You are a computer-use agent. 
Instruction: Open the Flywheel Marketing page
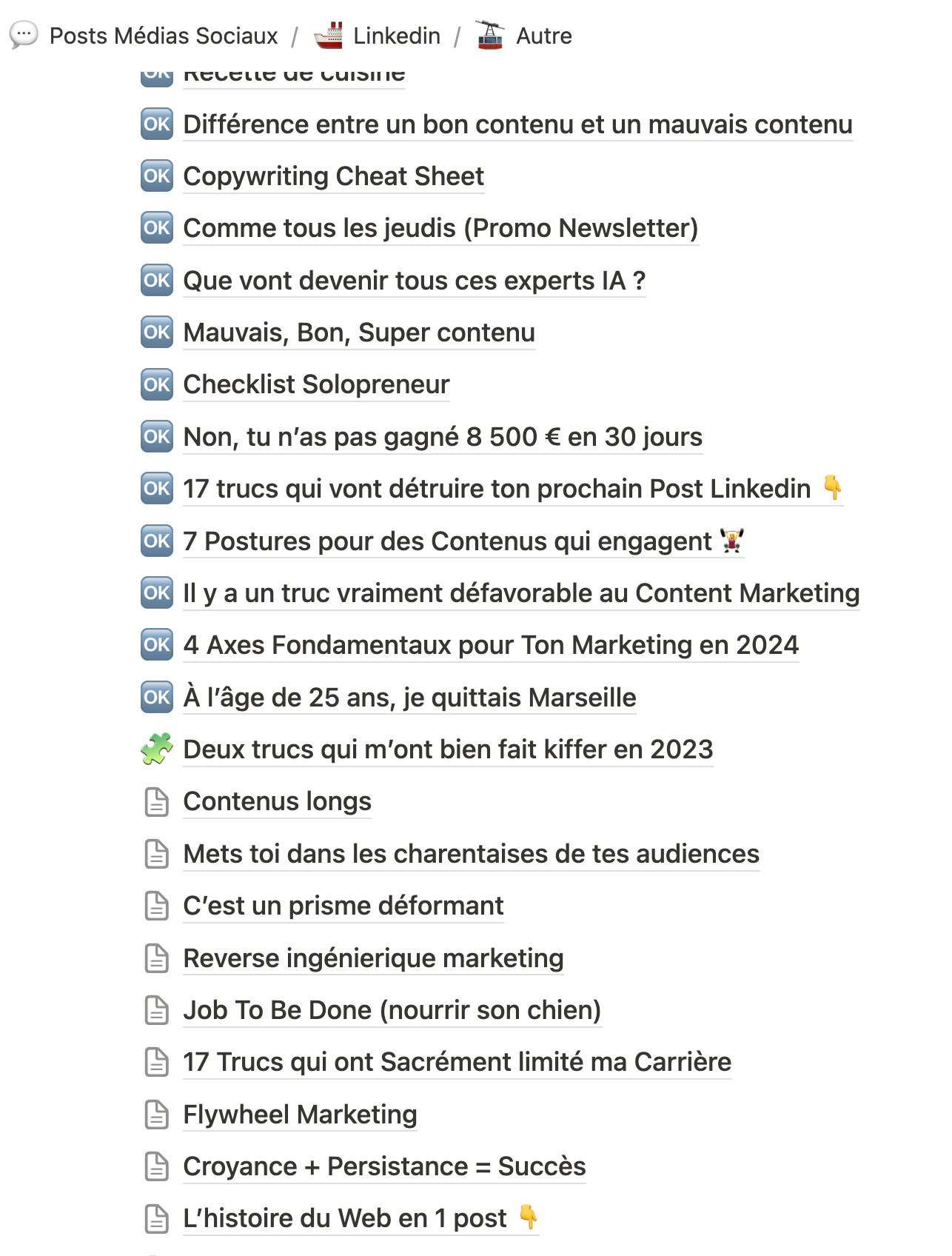coord(299,1113)
